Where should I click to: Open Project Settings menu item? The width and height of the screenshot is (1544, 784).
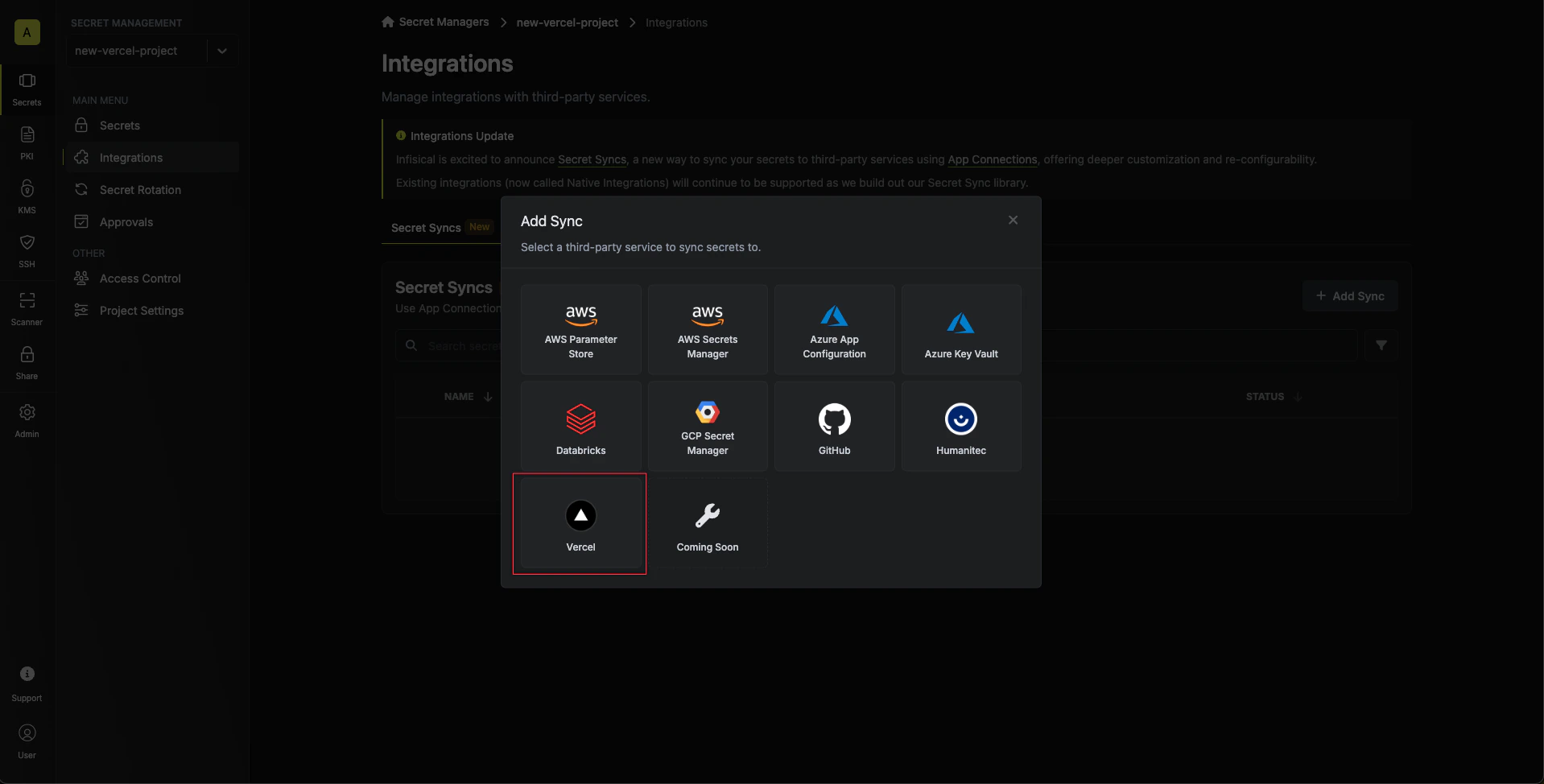152,311
